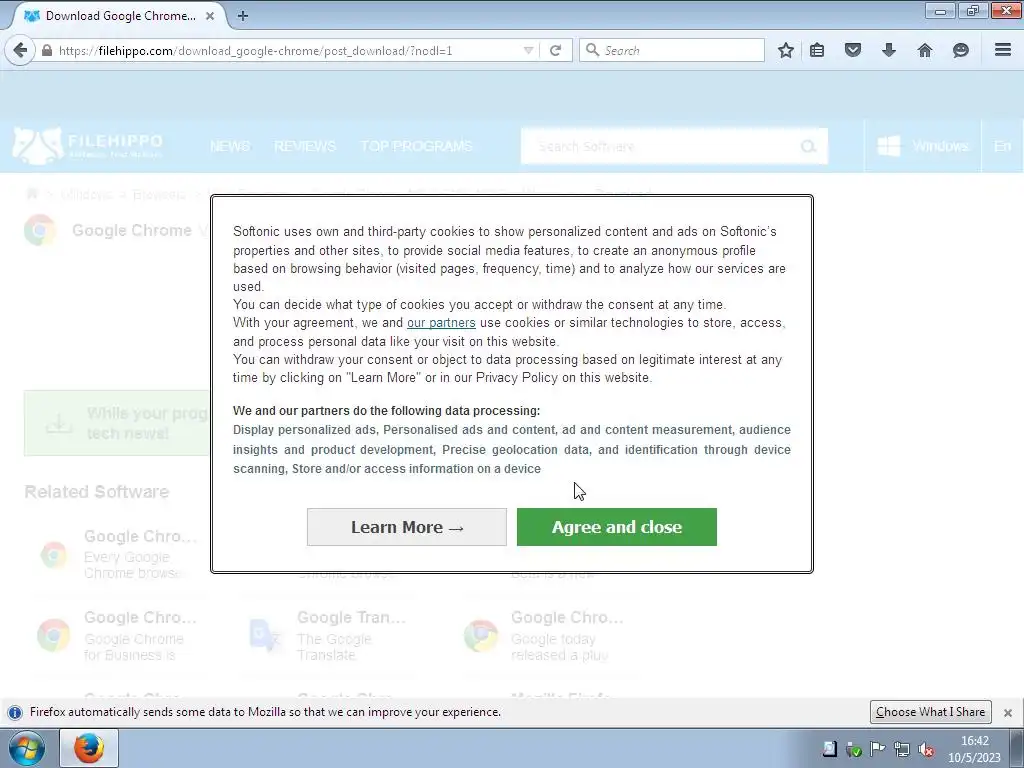Click the home breadcrumb icon
1024x768 pixels.
tap(31, 194)
